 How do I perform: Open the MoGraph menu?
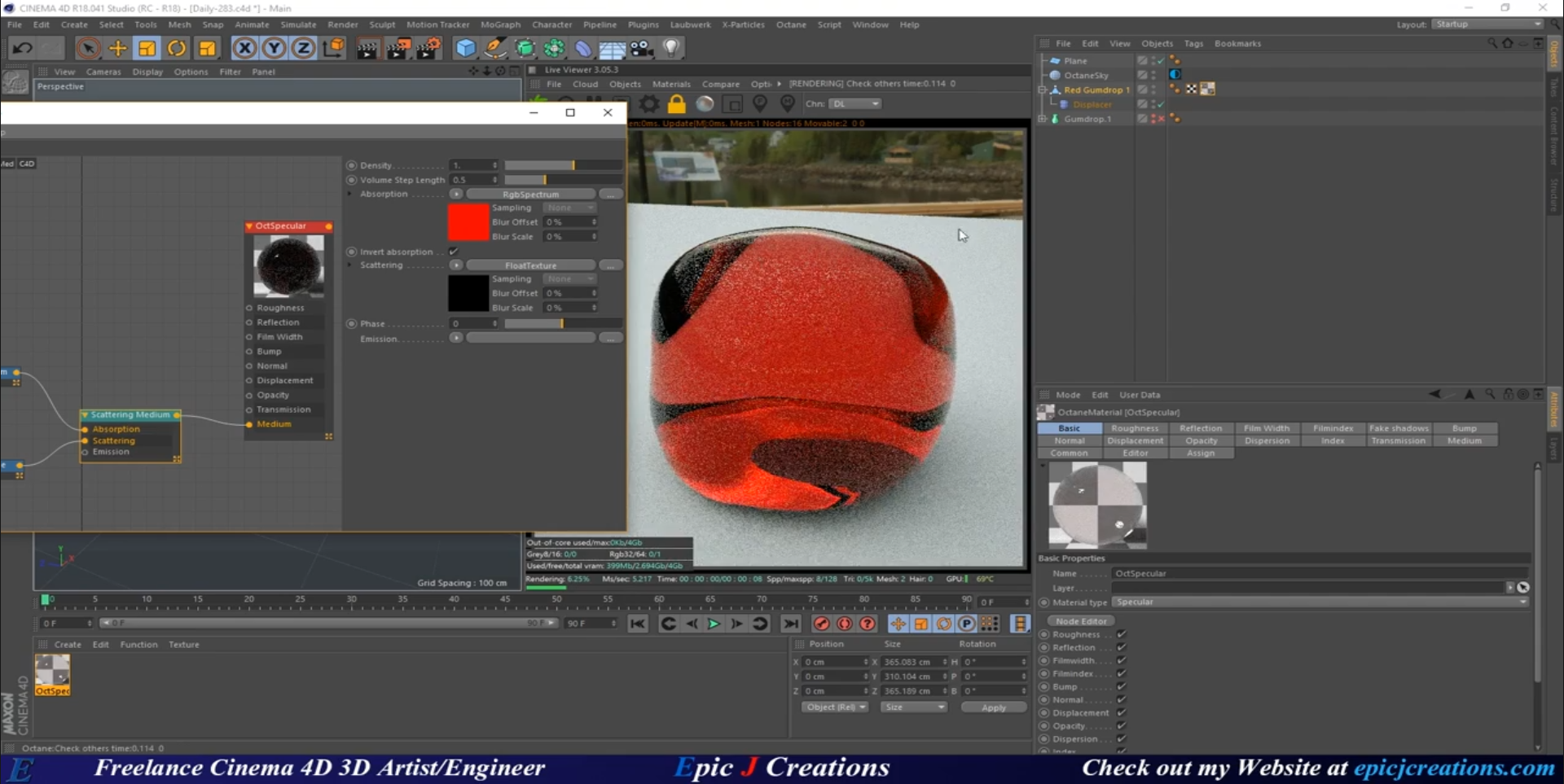pos(500,24)
